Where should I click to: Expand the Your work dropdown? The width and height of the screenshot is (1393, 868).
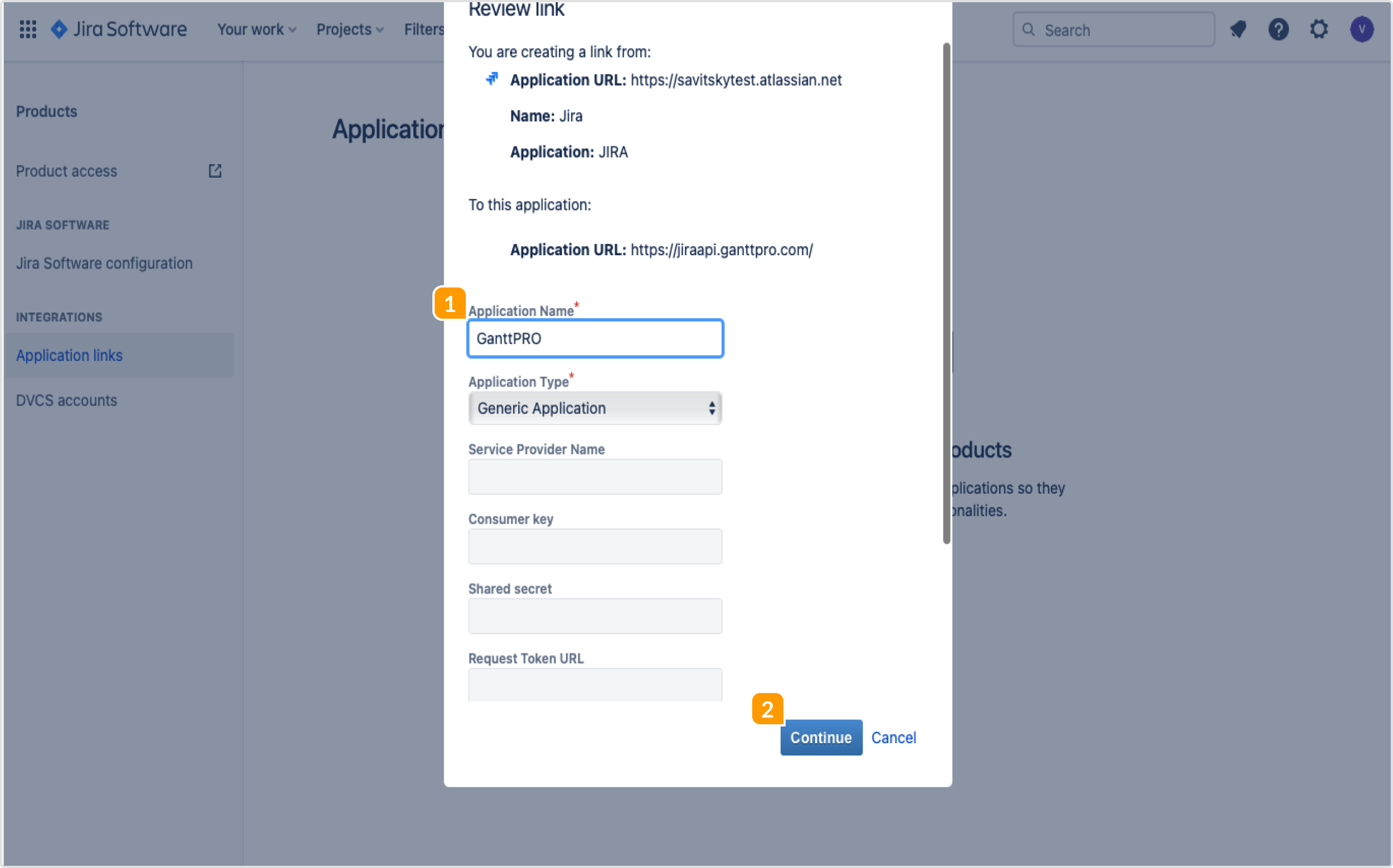256,30
